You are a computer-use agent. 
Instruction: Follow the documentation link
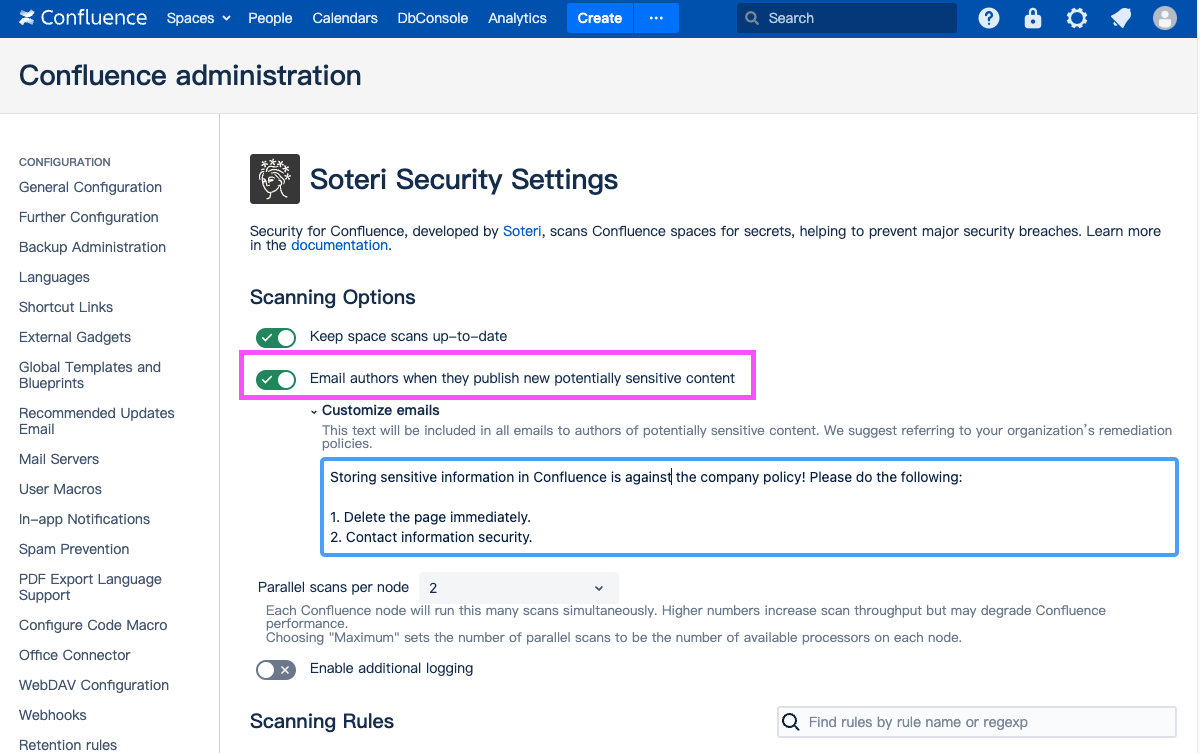[339, 245]
